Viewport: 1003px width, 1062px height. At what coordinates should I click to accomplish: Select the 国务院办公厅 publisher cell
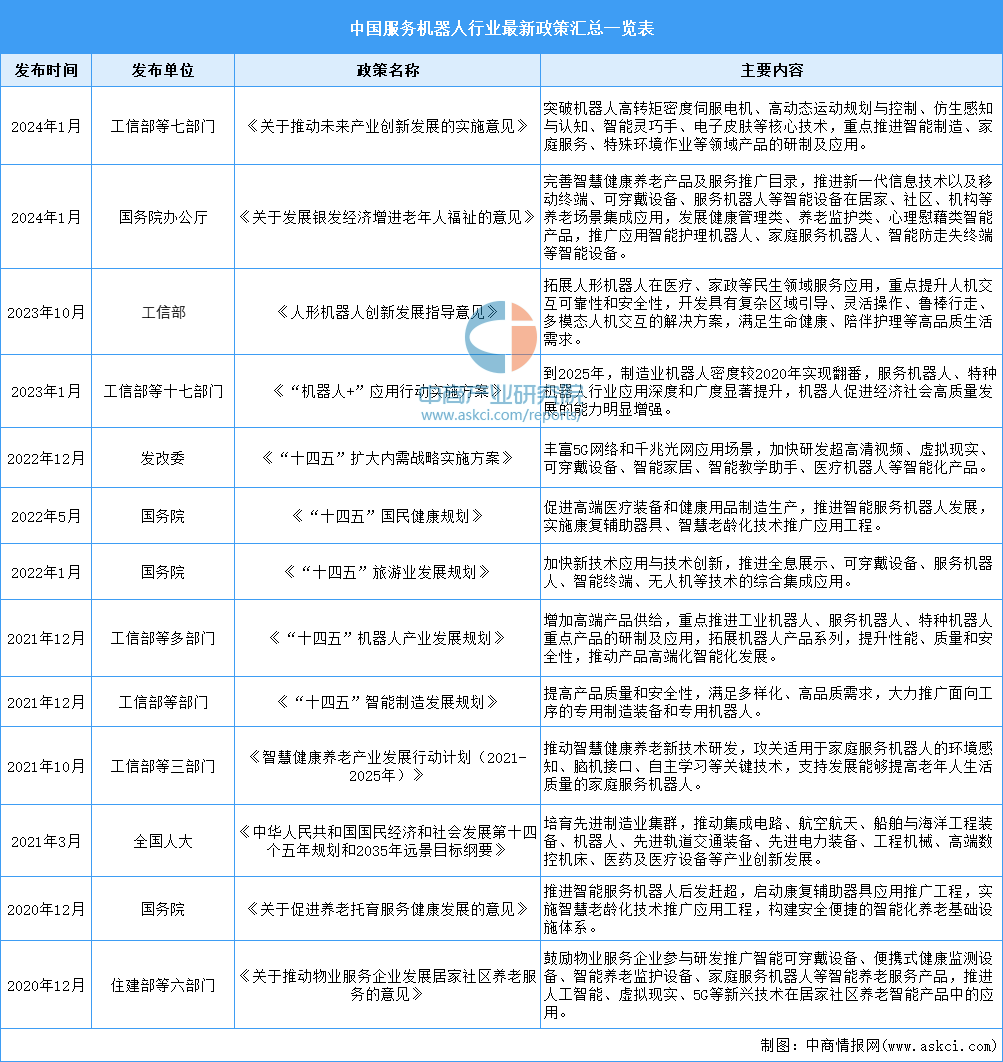pyautogui.click(x=163, y=217)
